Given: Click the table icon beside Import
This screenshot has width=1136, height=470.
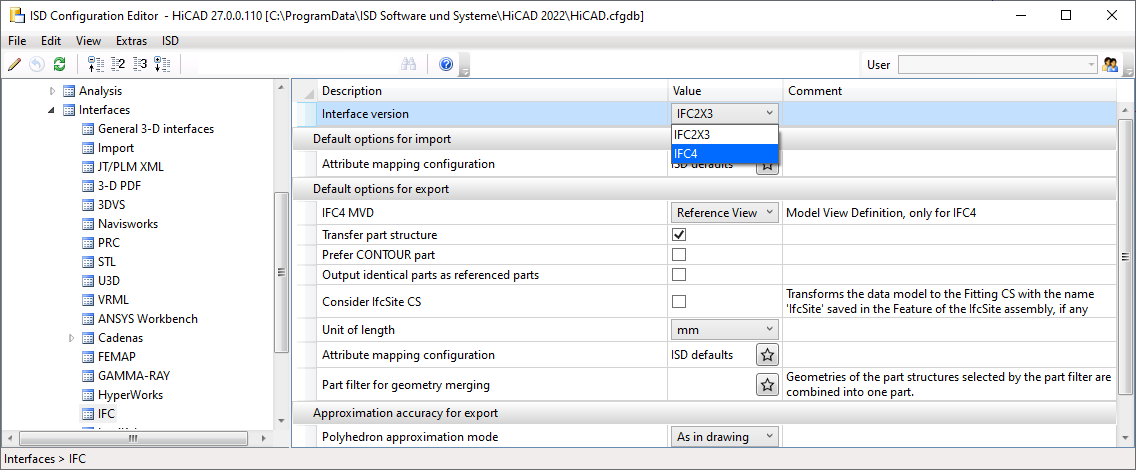Looking at the screenshot, I should [88, 148].
